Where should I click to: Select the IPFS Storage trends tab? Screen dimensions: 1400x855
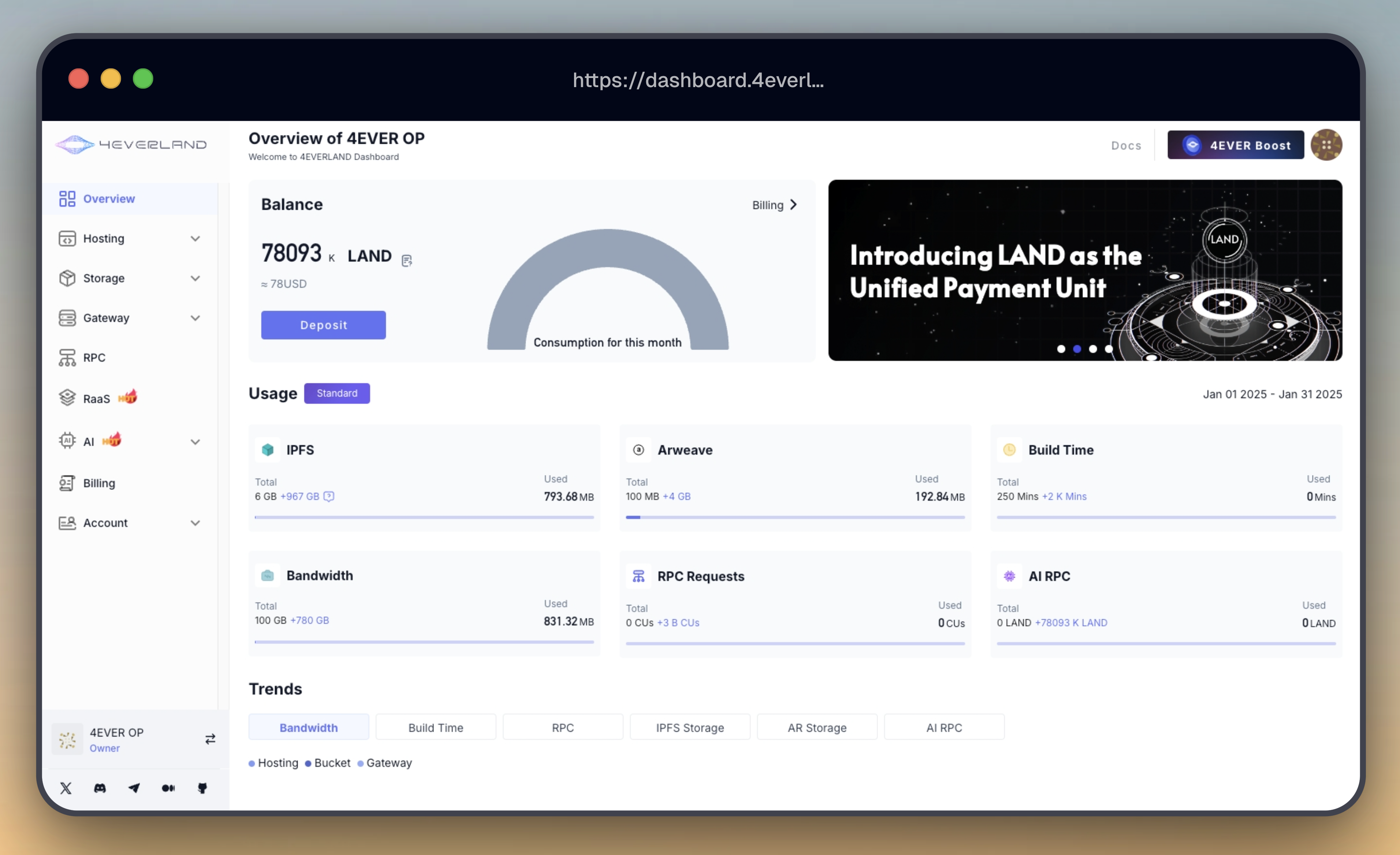click(x=690, y=728)
